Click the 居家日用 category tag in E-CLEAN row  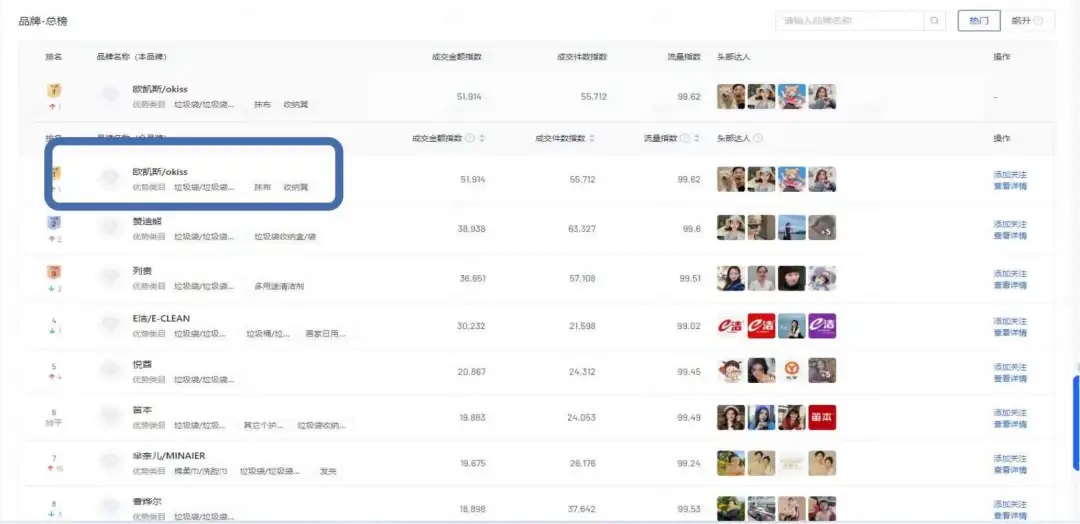pos(324,334)
